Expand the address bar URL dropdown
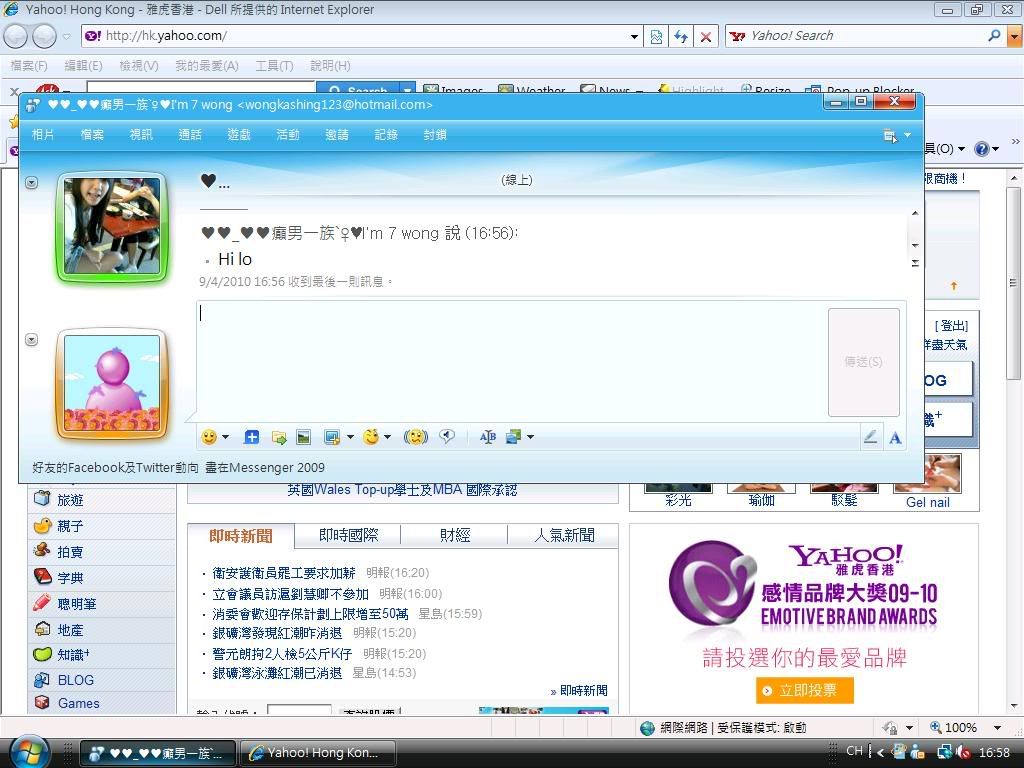The height and width of the screenshot is (768, 1024). (x=634, y=36)
